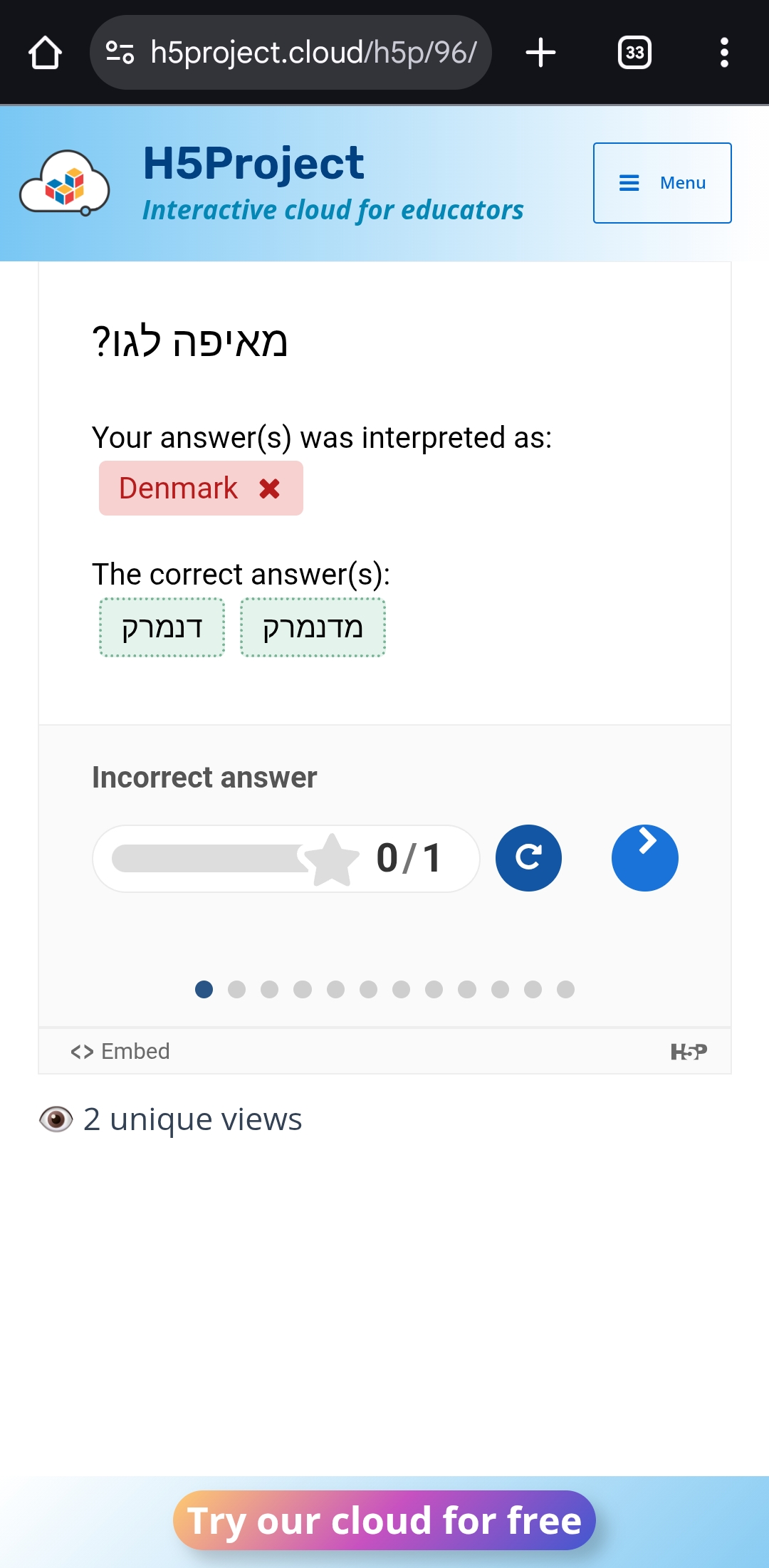Image resolution: width=769 pixels, height=1568 pixels.
Task: Go to next question with arrow button
Action: point(644,858)
